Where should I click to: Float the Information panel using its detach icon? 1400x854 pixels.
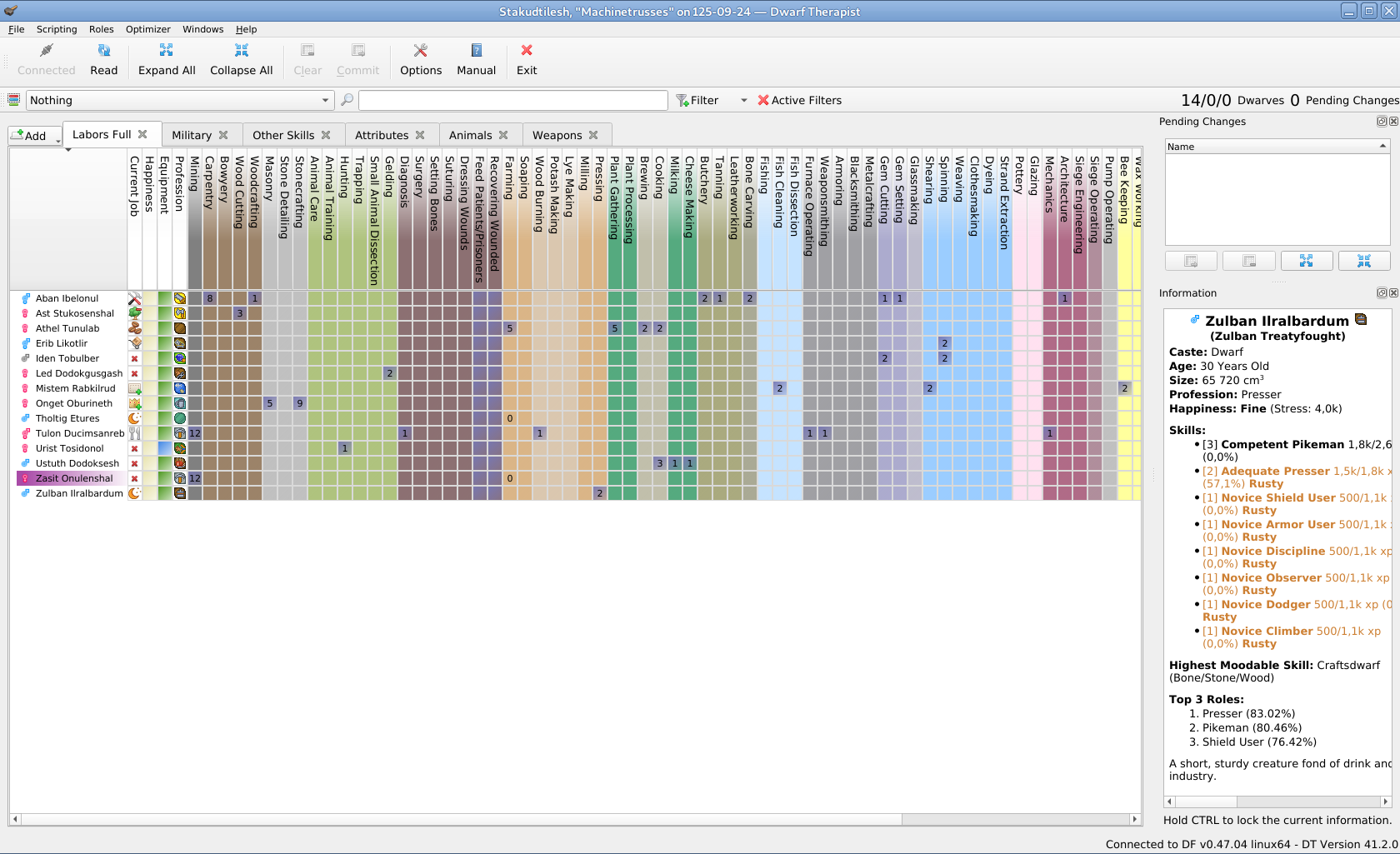[x=1381, y=293]
